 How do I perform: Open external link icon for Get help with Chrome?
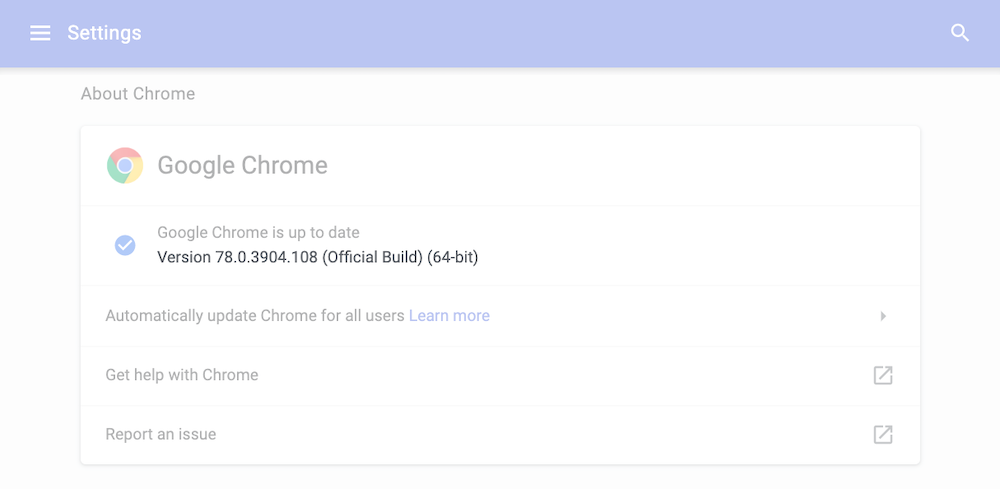[x=883, y=375]
